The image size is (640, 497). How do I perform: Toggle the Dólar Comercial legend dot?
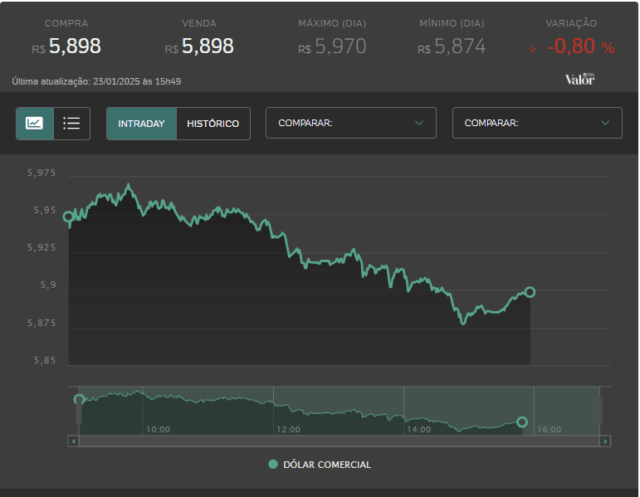coord(273,464)
